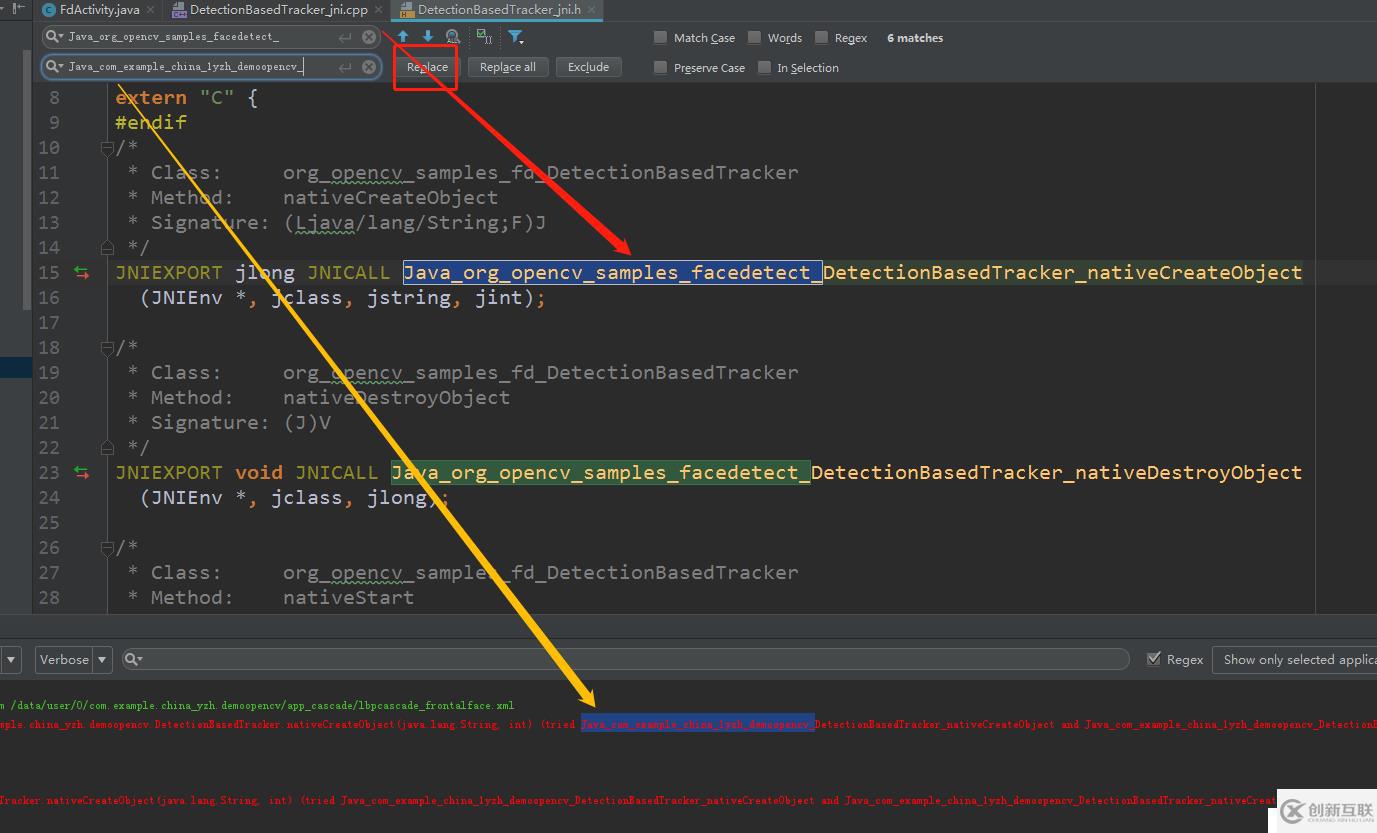Viewport: 1377px width, 833px height.
Task: Click the Exclude button
Action: click(x=588, y=67)
